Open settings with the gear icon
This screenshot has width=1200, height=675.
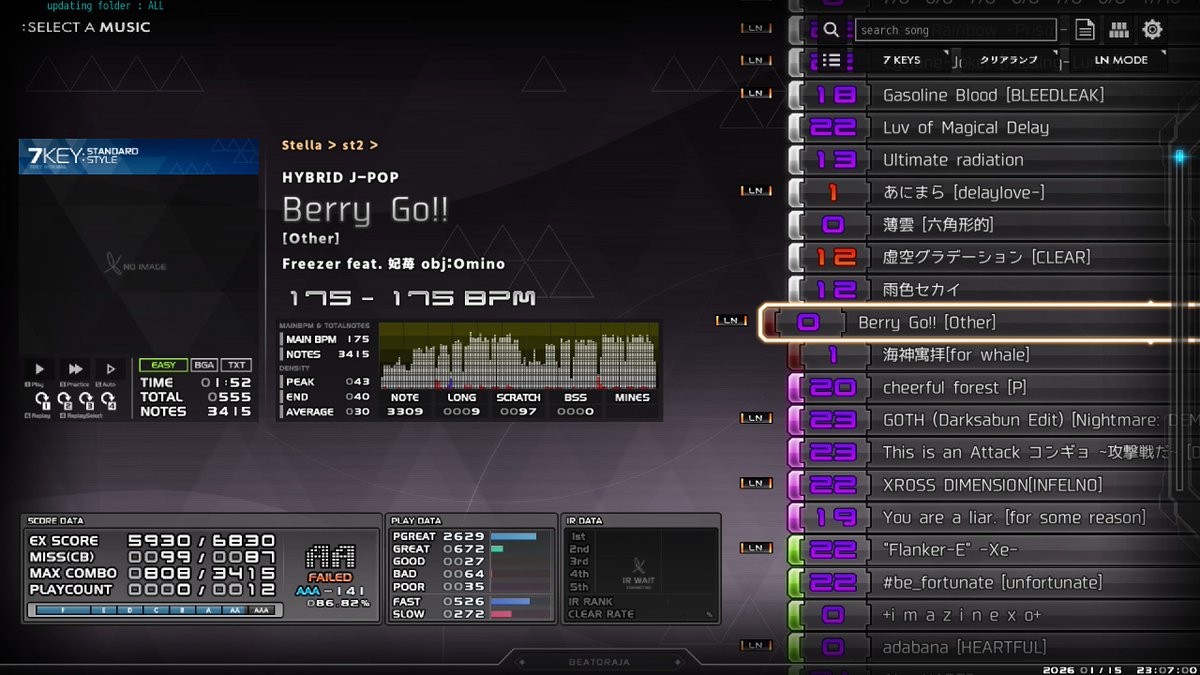point(1150,29)
